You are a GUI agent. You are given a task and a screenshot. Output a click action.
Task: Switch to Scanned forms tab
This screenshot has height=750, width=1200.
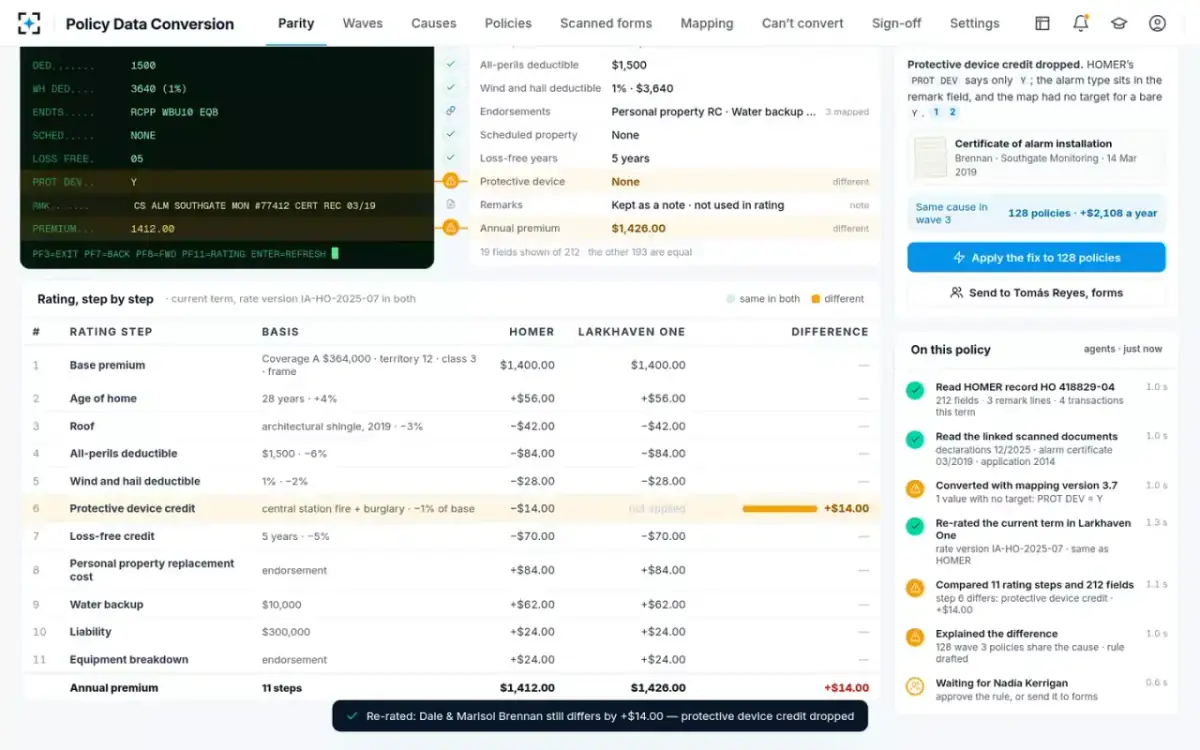[x=606, y=23]
